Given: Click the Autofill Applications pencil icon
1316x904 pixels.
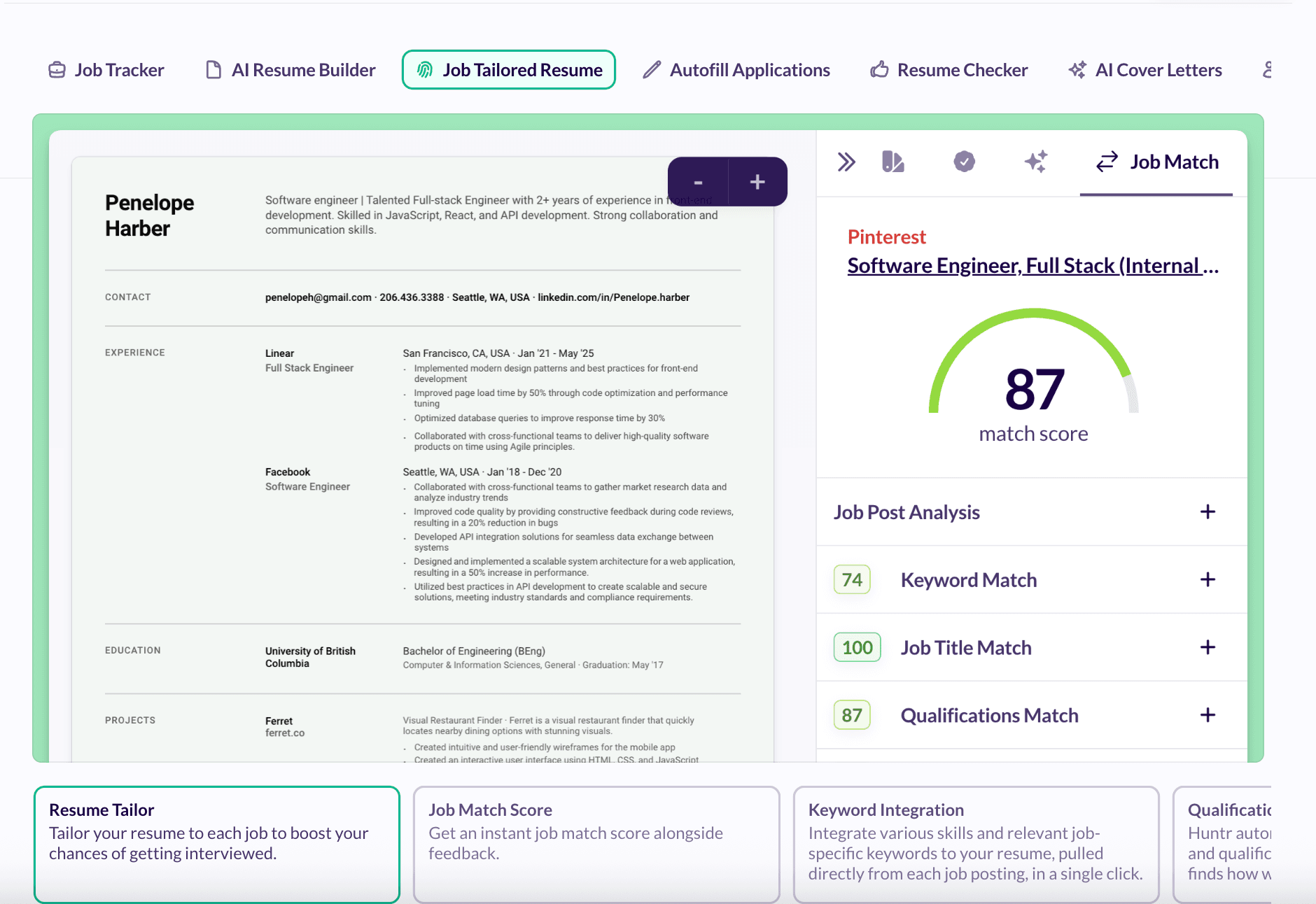Looking at the screenshot, I should (x=652, y=70).
